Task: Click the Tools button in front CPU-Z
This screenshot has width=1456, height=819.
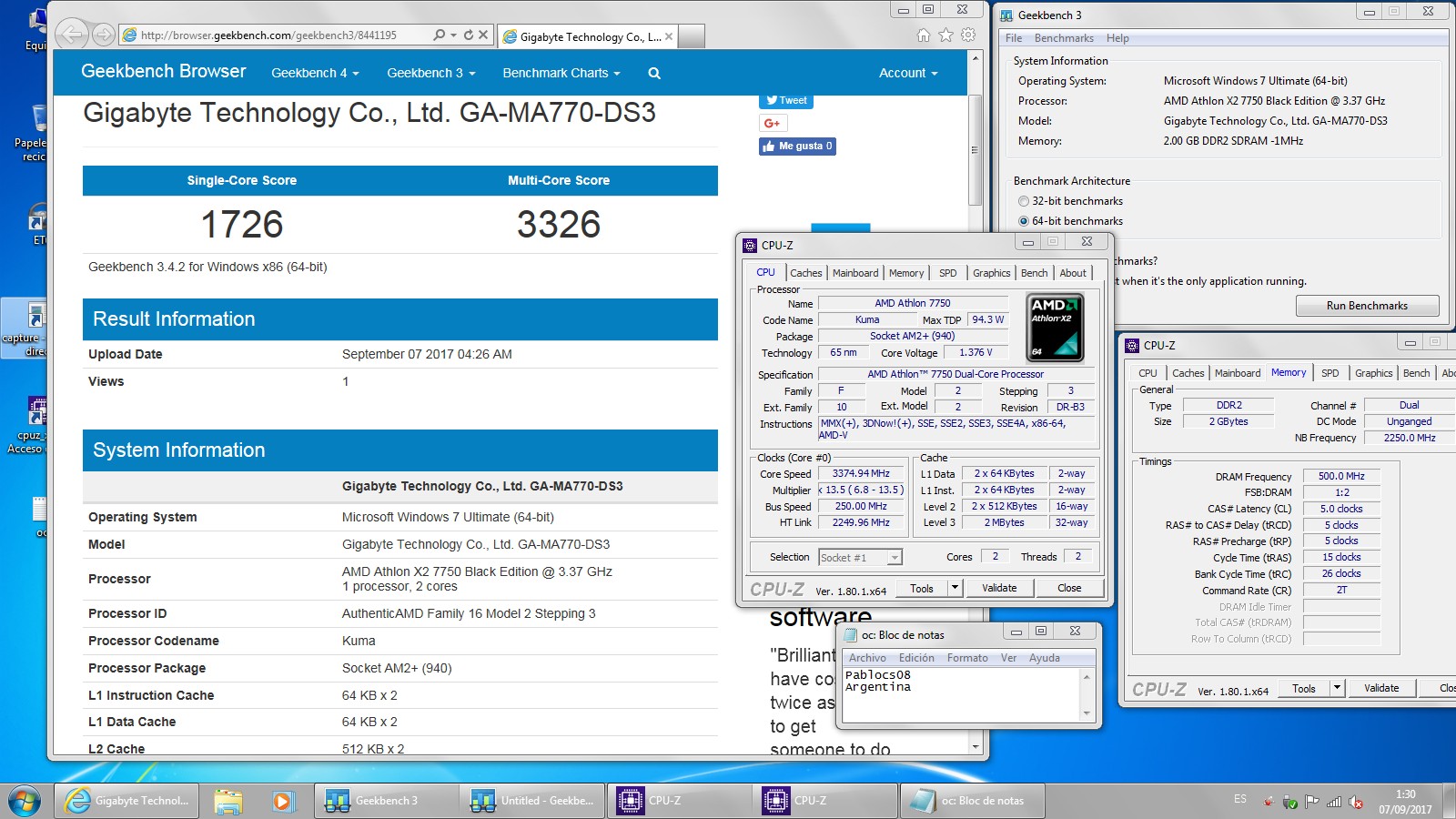Action: [922, 588]
